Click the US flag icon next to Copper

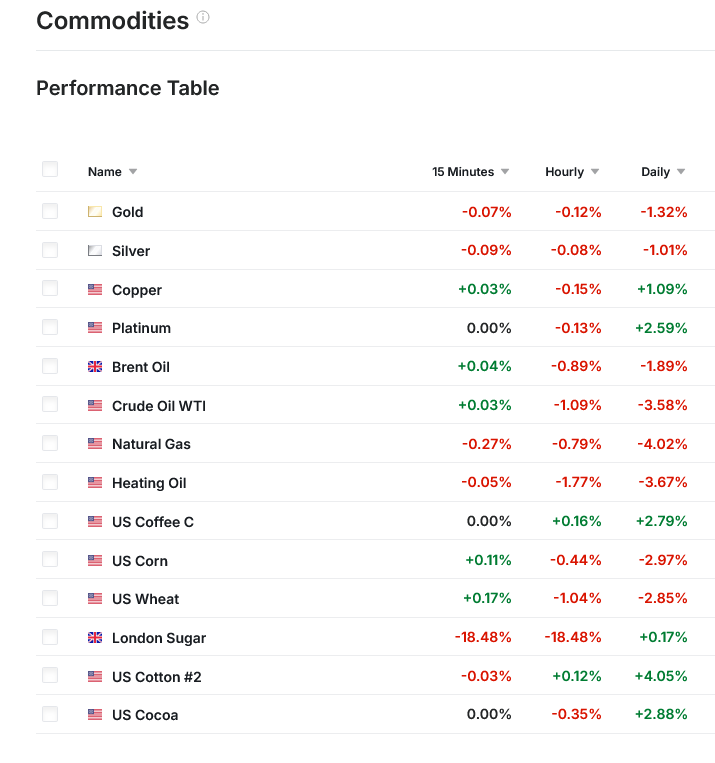point(95,290)
